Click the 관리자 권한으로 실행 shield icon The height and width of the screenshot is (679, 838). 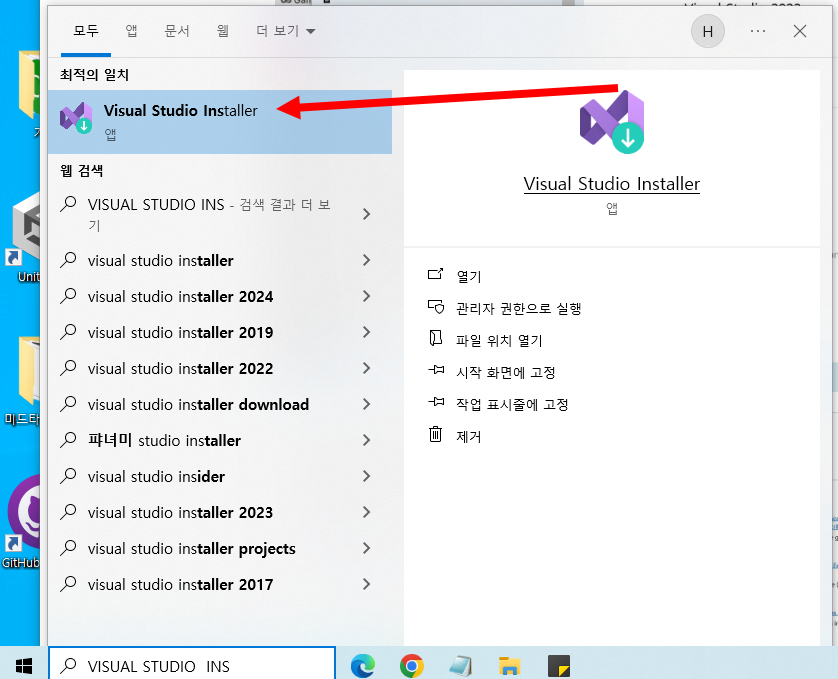436,307
